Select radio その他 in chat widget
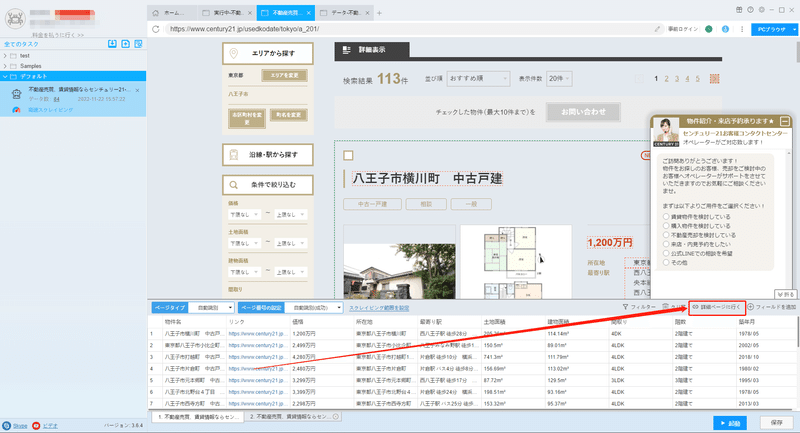800x433 pixels. pyautogui.click(x=666, y=262)
